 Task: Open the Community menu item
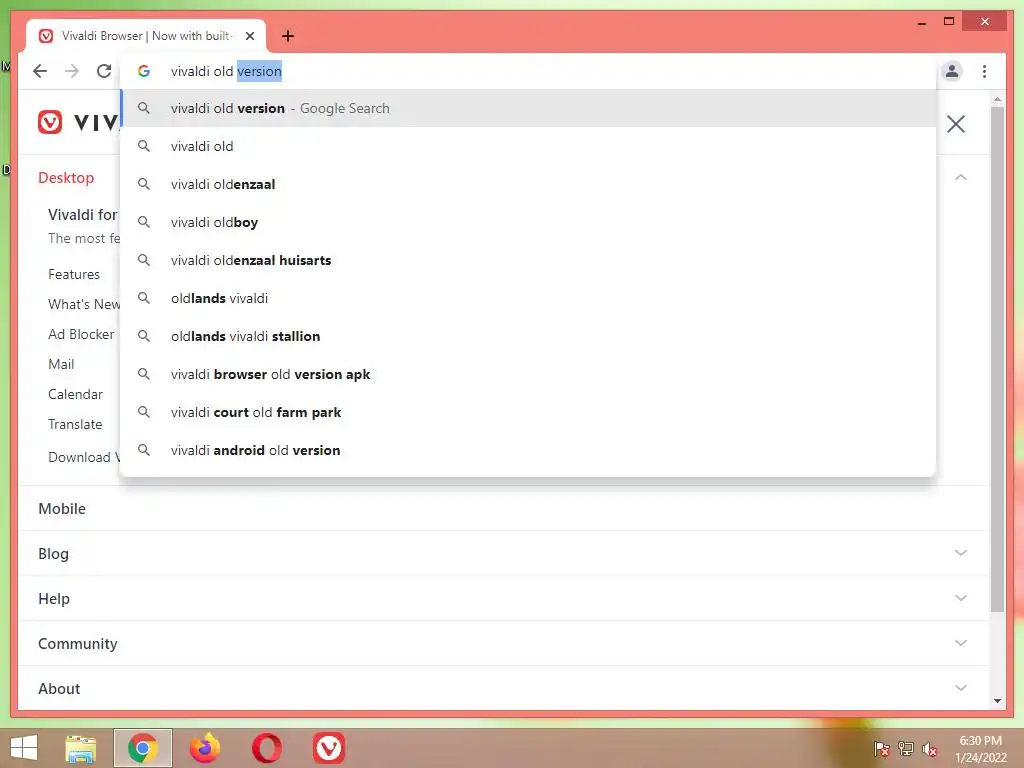(78, 644)
